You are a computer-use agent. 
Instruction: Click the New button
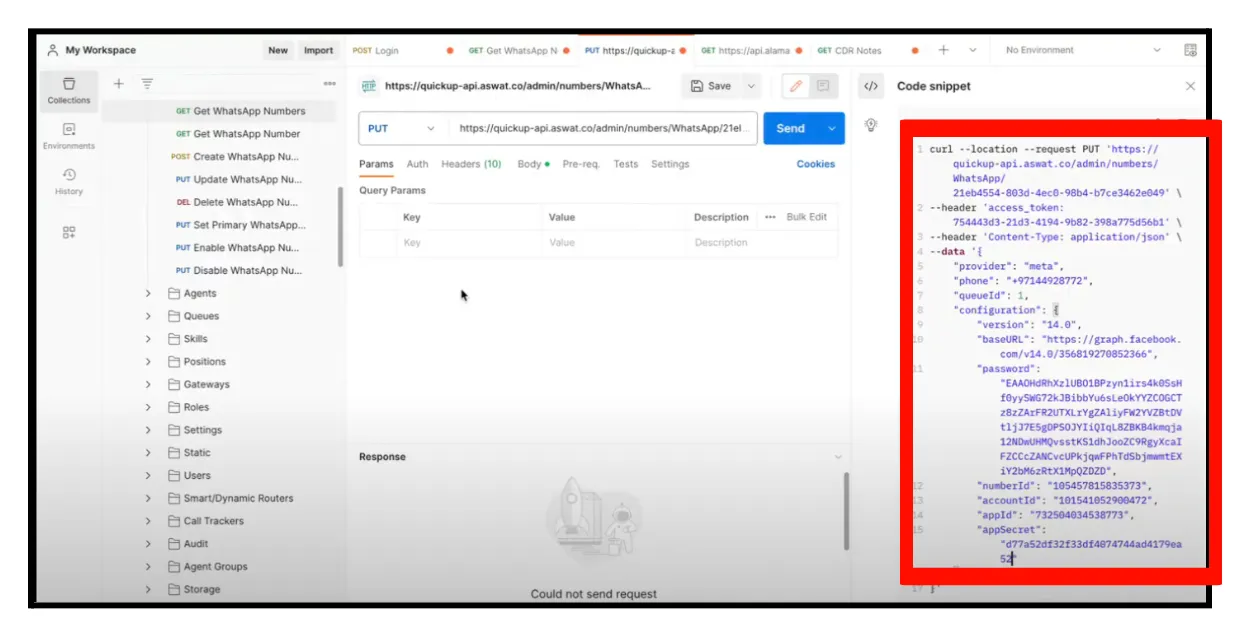click(278, 50)
